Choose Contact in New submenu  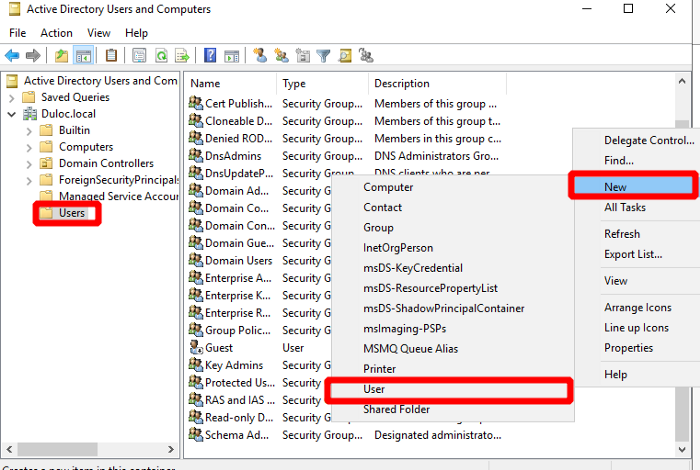click(383, 208)
